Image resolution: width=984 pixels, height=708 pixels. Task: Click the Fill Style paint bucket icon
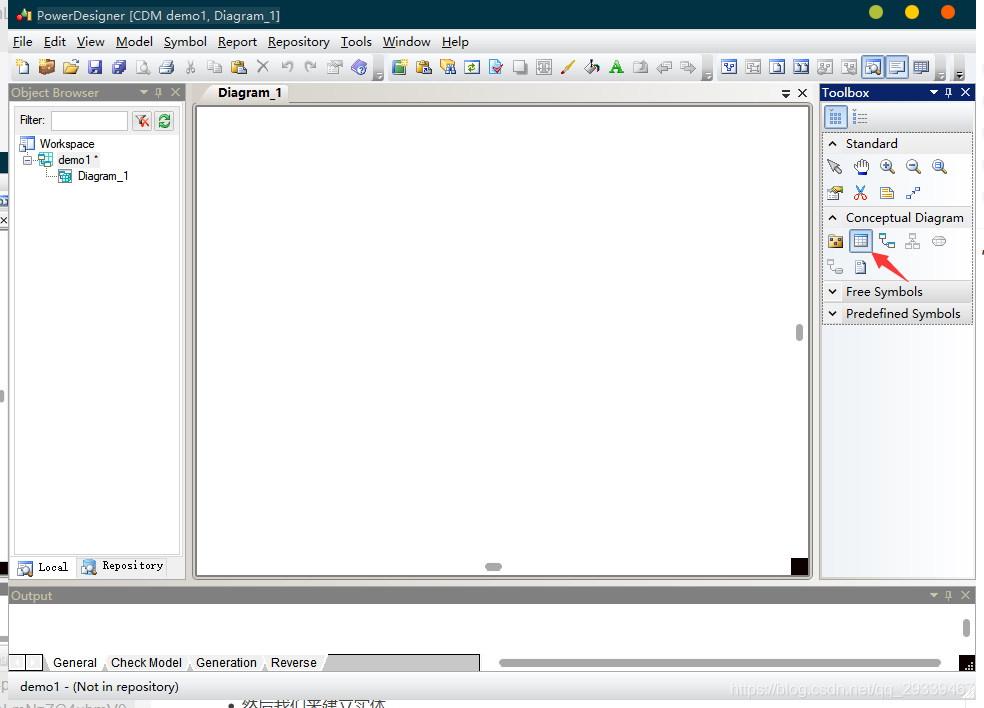coord(592,67)
